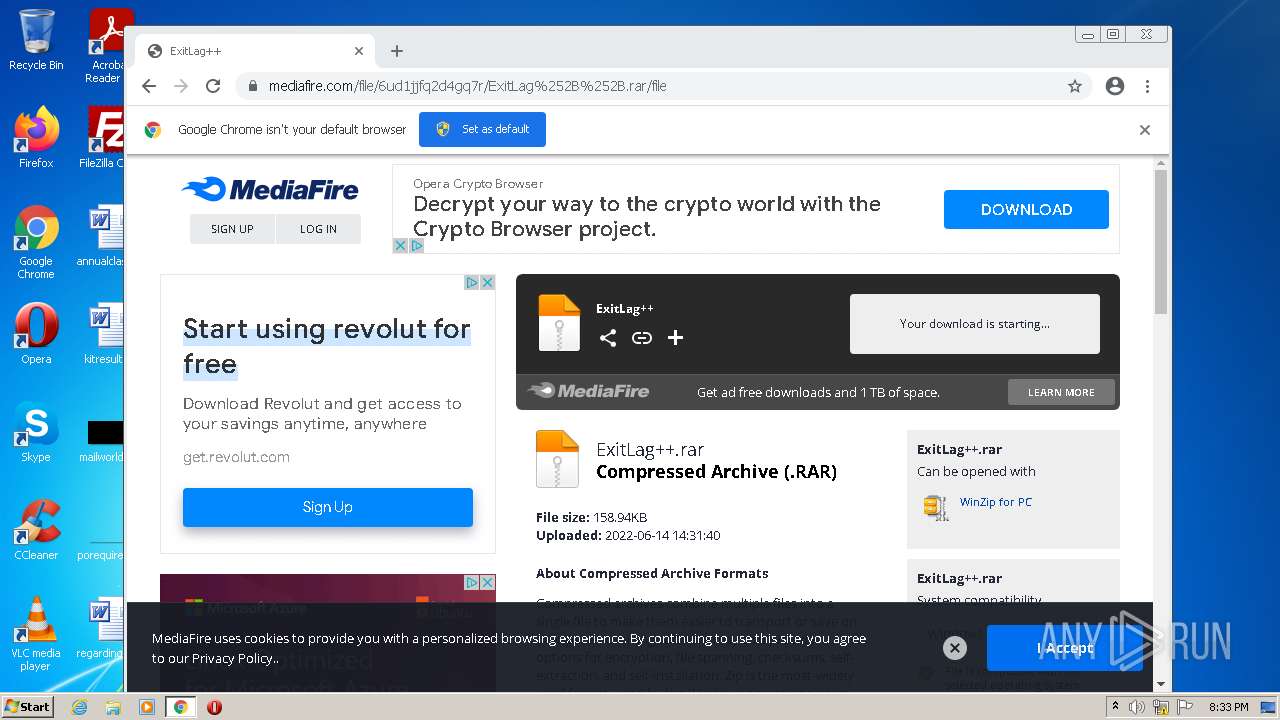Open the Chrome profile avatar menu
Image resolution: width=1280 pixels, height=720 pixels.
click(x=1115, y=86)
